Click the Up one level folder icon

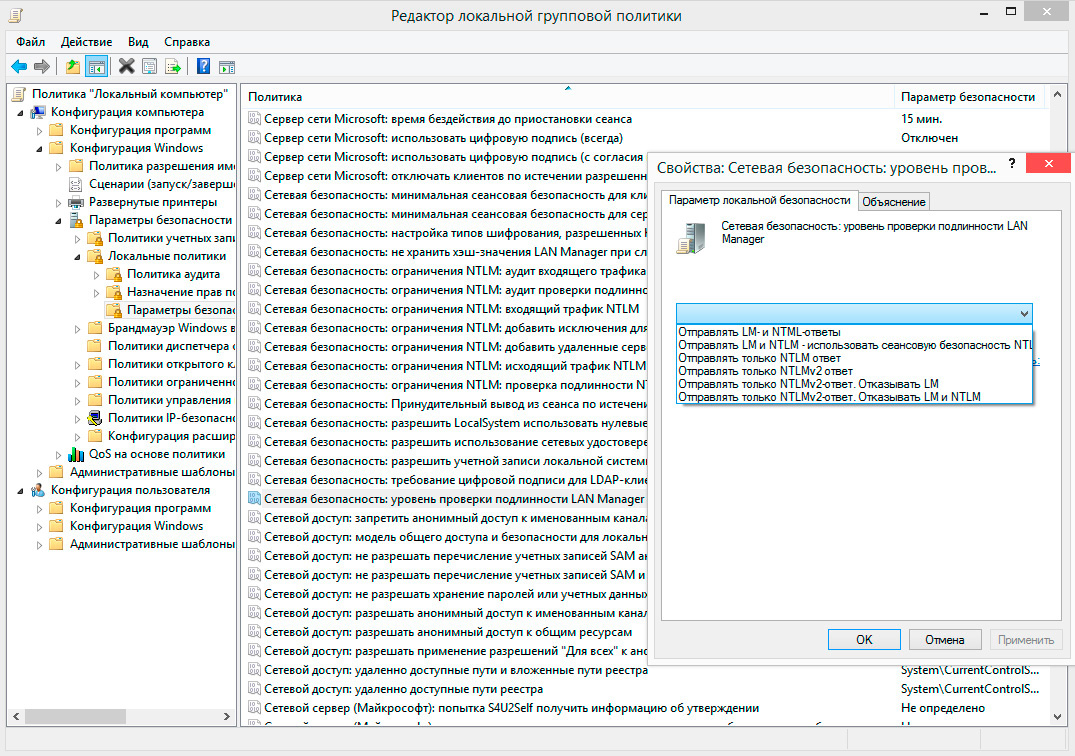[72, 67]
